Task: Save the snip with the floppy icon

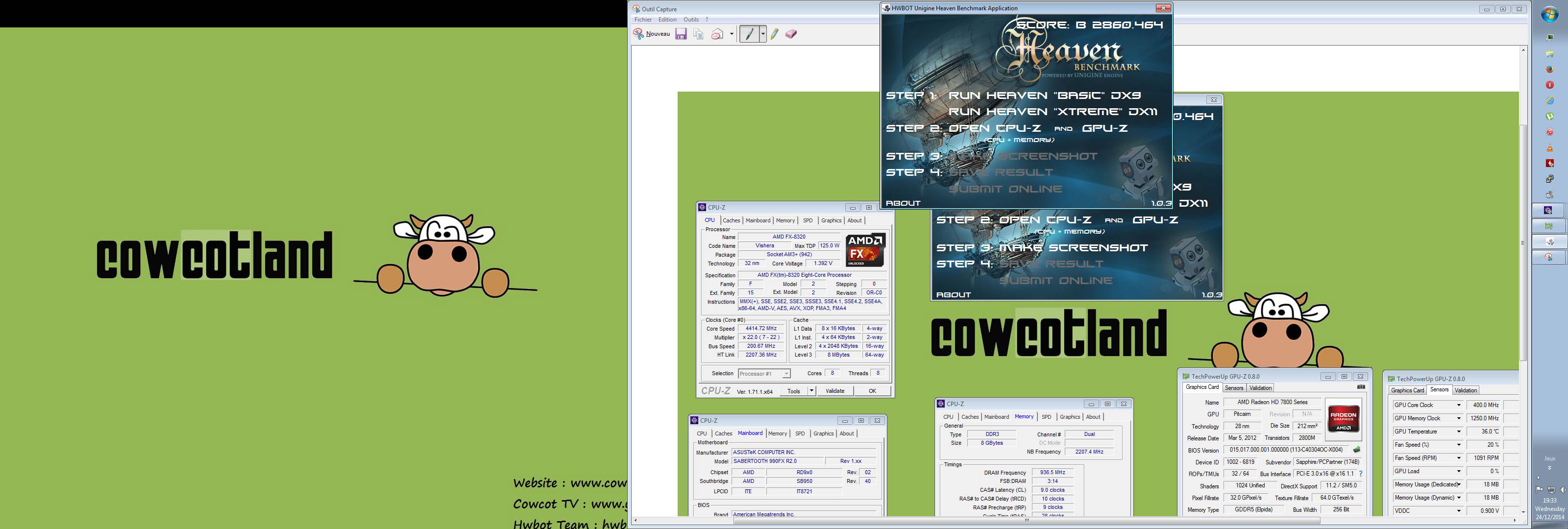Action: (681, 34)
